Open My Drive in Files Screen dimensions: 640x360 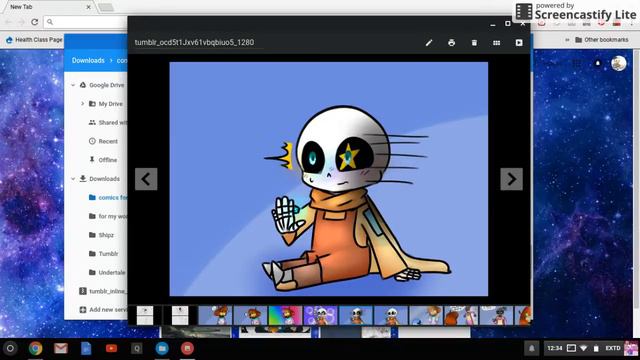click(x=110, y=104)
